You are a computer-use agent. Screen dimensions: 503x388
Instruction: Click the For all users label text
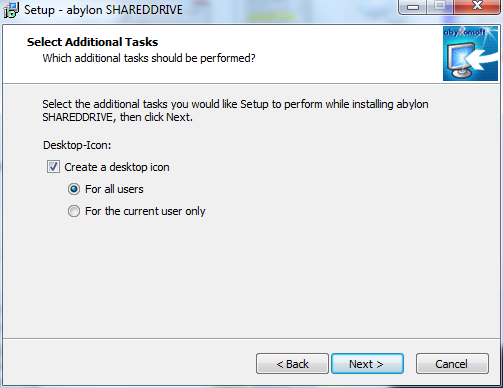[114, 189]
